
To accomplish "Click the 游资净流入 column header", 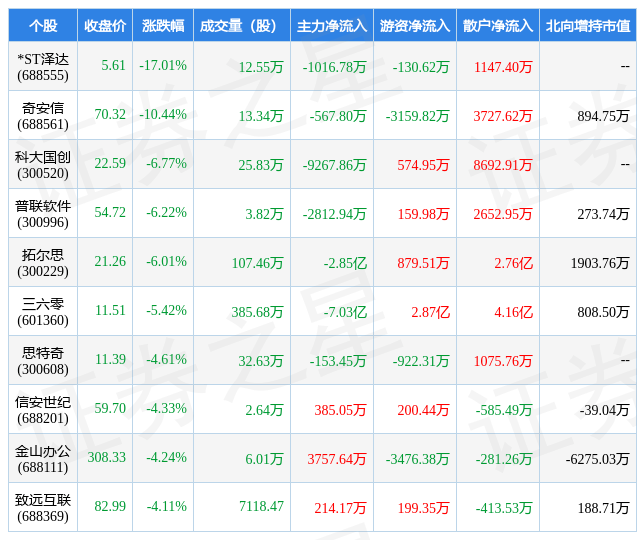I will [x=415, y=26].
